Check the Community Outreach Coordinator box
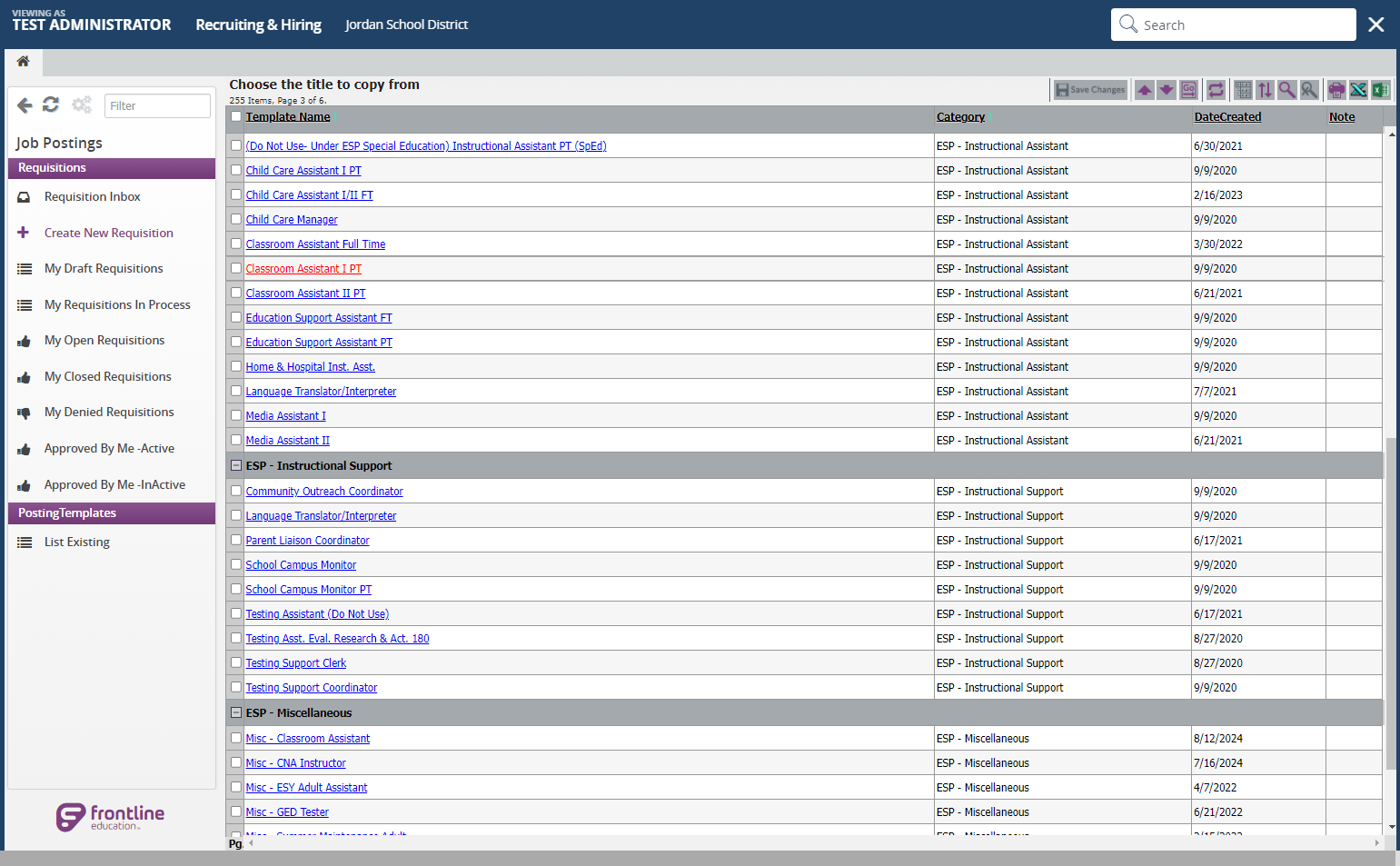This screenshot has width=1400, height=866. (x=236, y=491)
